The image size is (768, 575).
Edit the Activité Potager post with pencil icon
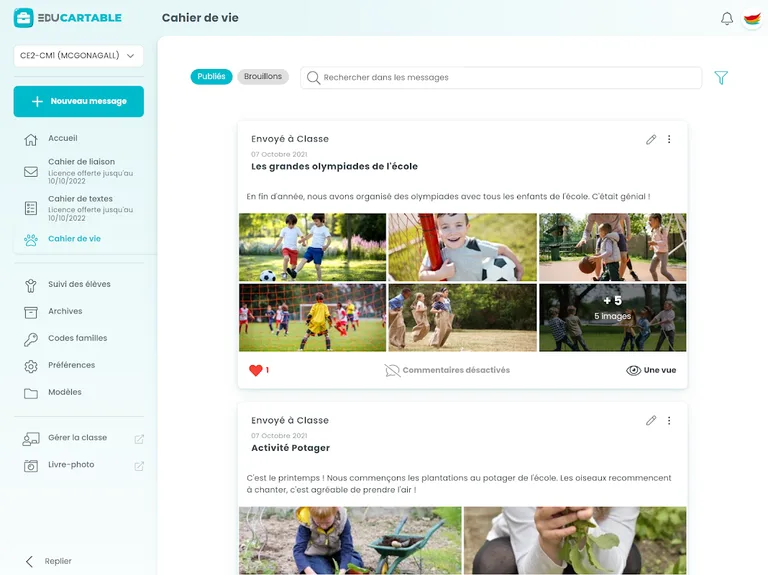tap(651, 421)
